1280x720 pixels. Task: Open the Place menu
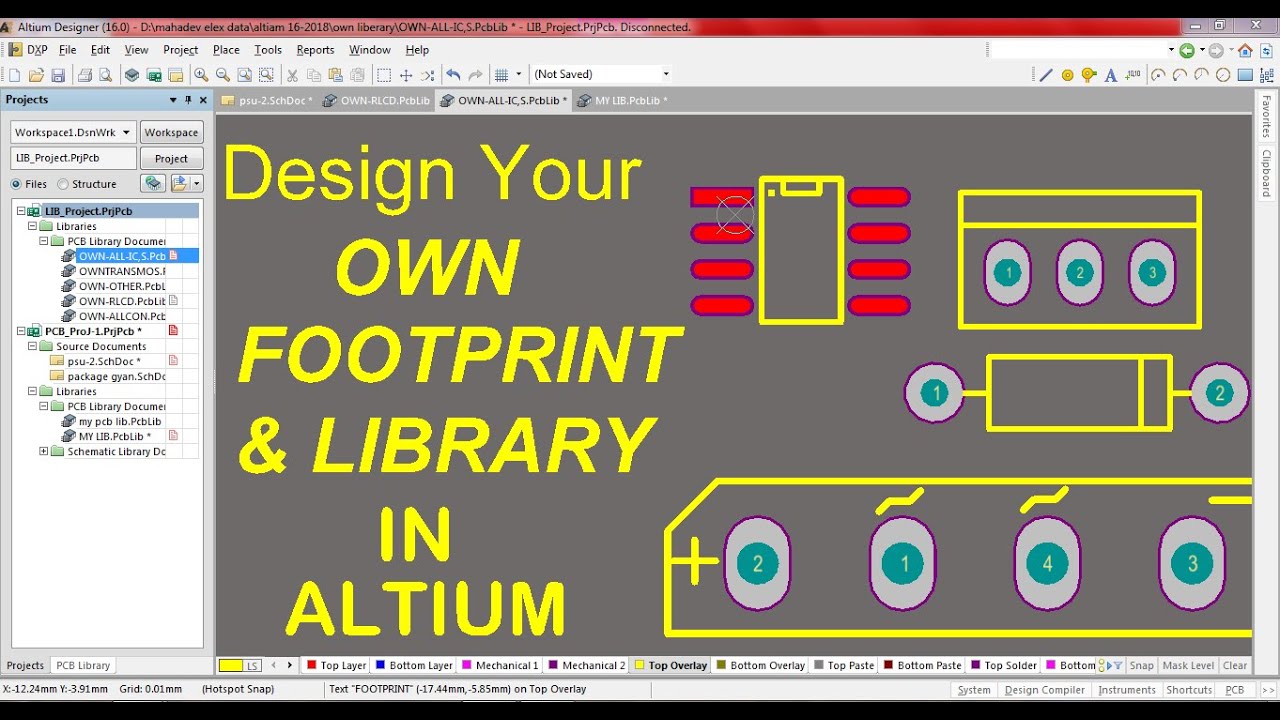[x=226, y=50]
